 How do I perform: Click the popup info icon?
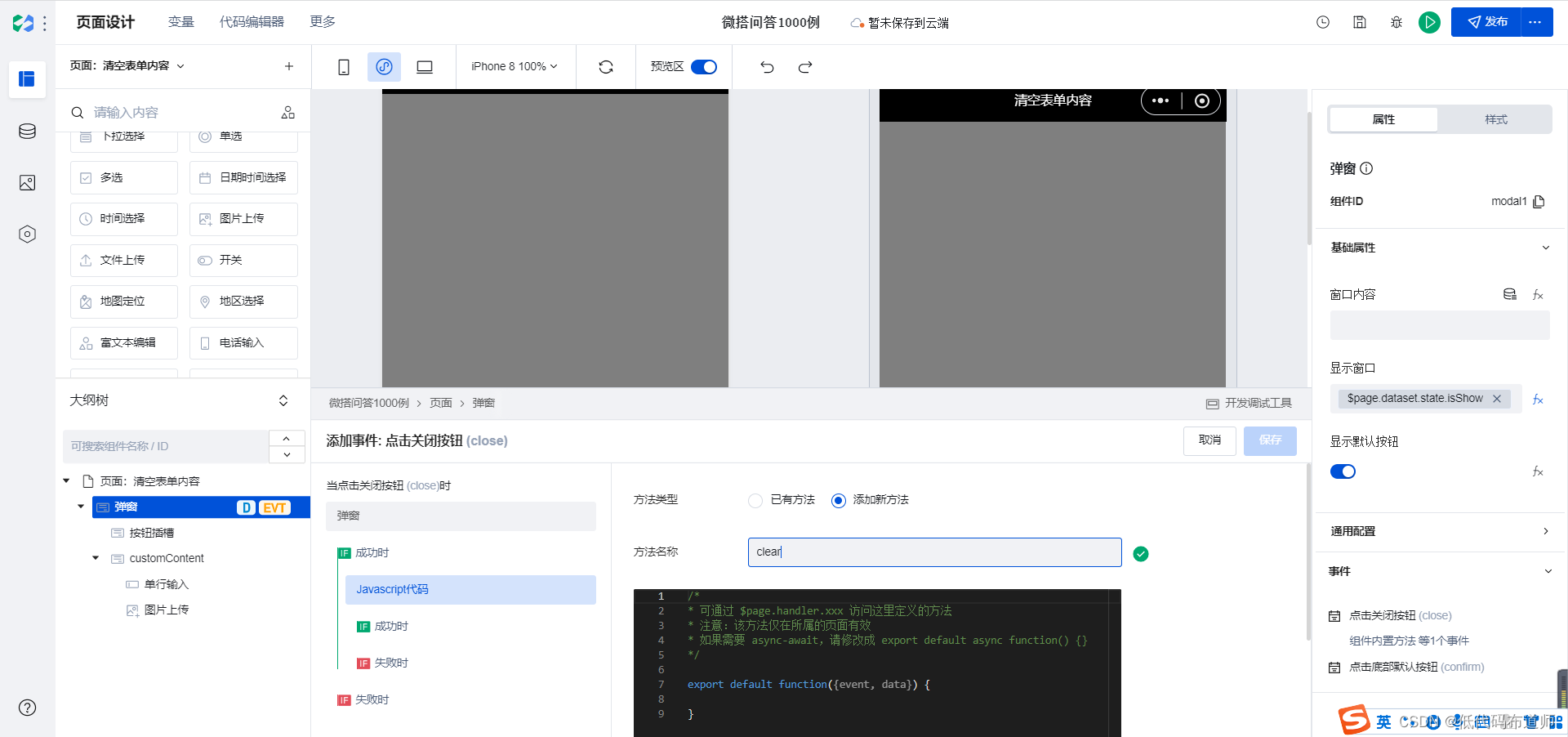coord(1366,168)
